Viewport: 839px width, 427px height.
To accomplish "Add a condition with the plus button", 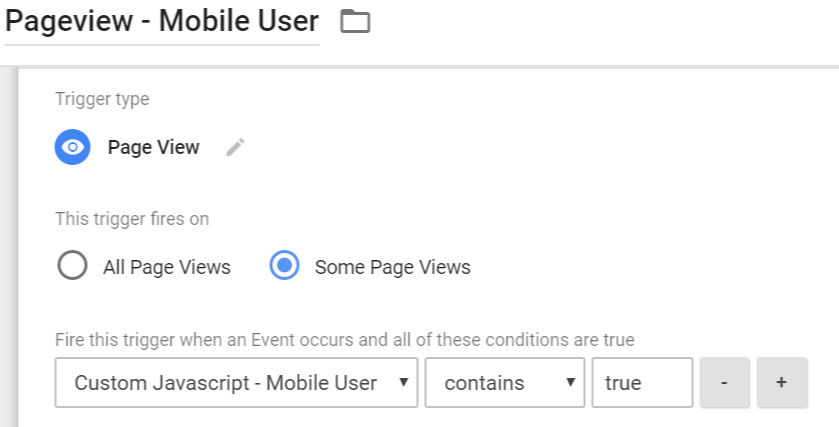I will click(781, 382).
